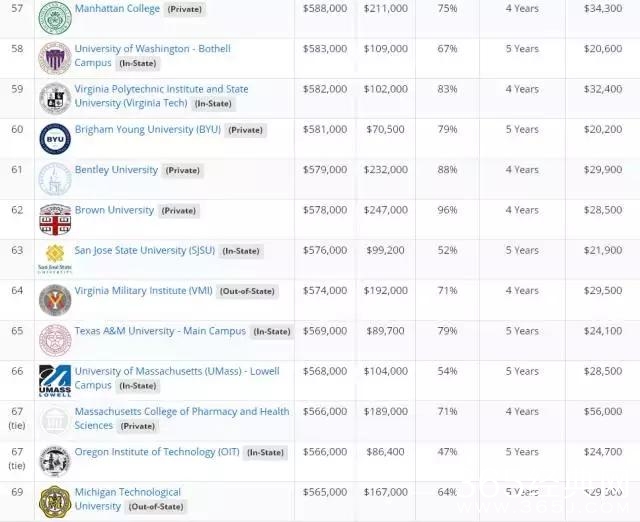Click the Manhattan College logo icon

pyautogui.click(x=54, y=17)
